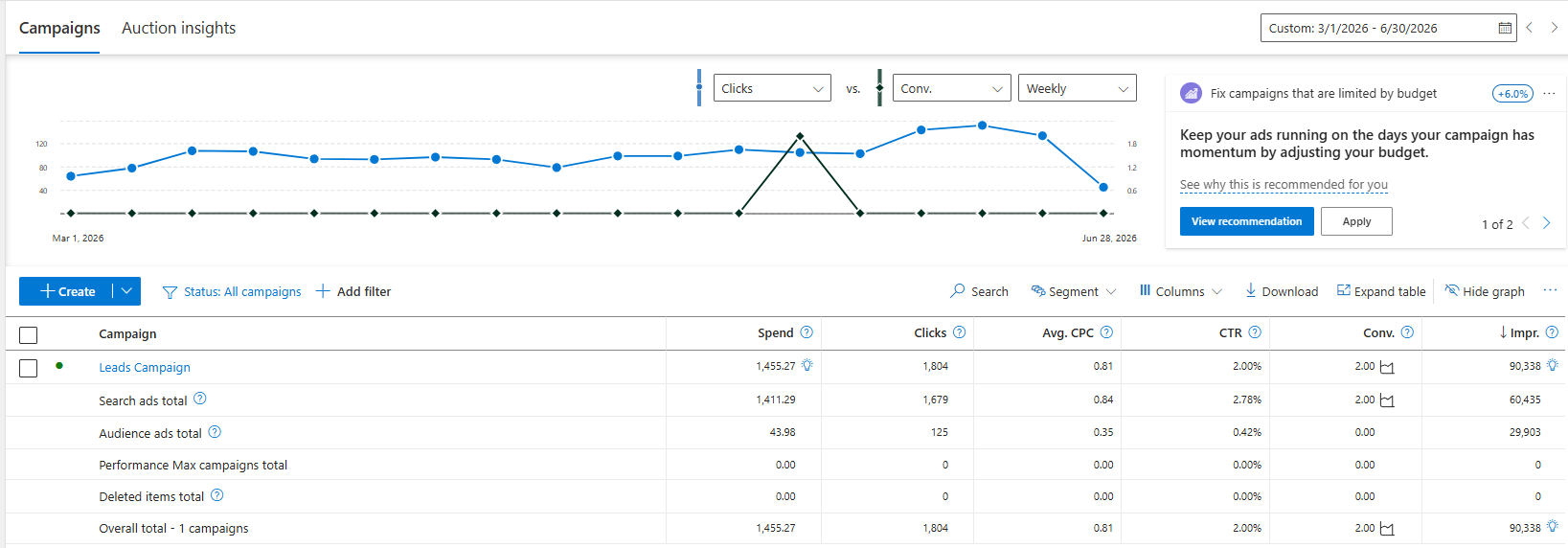1568x548 pixels.
Task: Click the 29,903 impressions value
Action: click(x=1525, y=432)
